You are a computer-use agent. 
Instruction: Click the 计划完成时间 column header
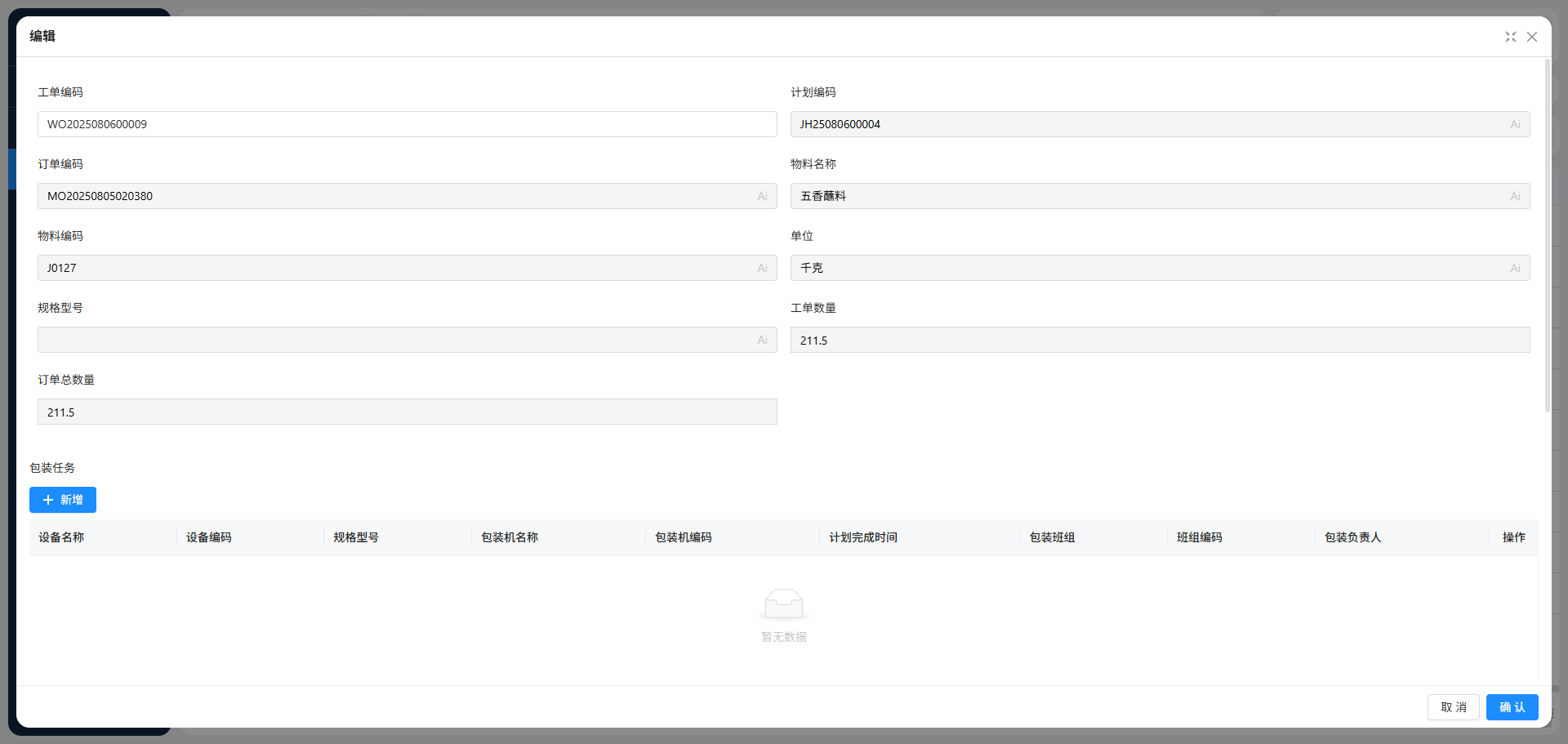[x=920, y=537]
